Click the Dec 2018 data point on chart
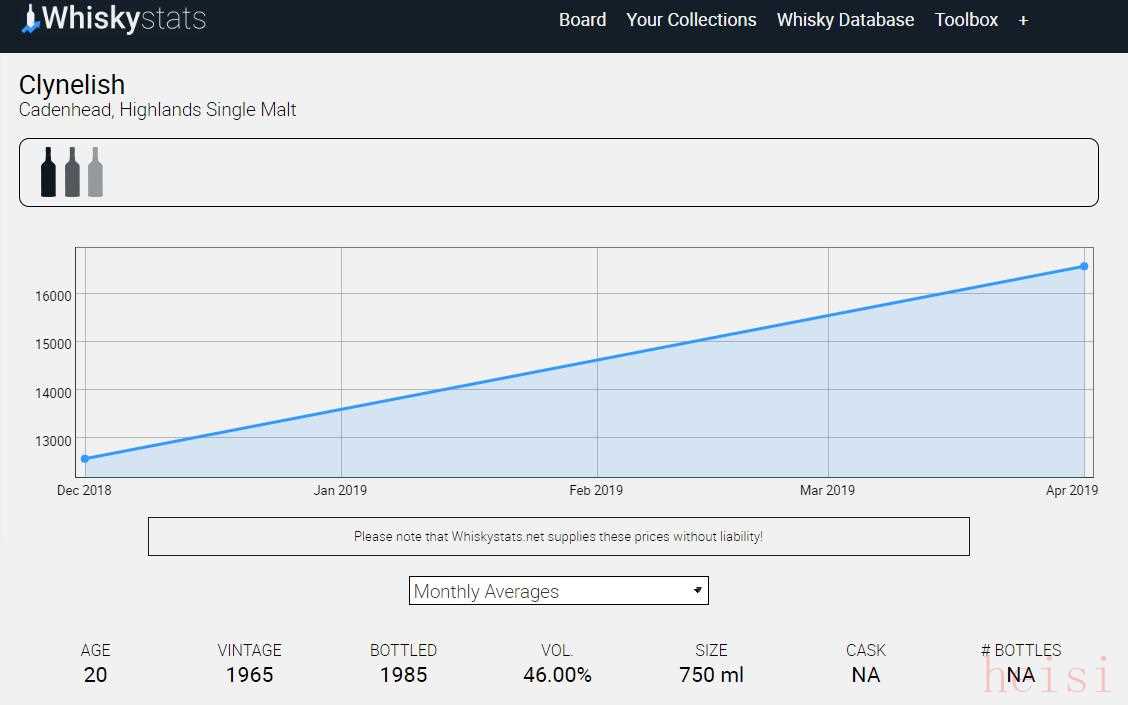The image size is (1128, 705). [x=85, y=459]
